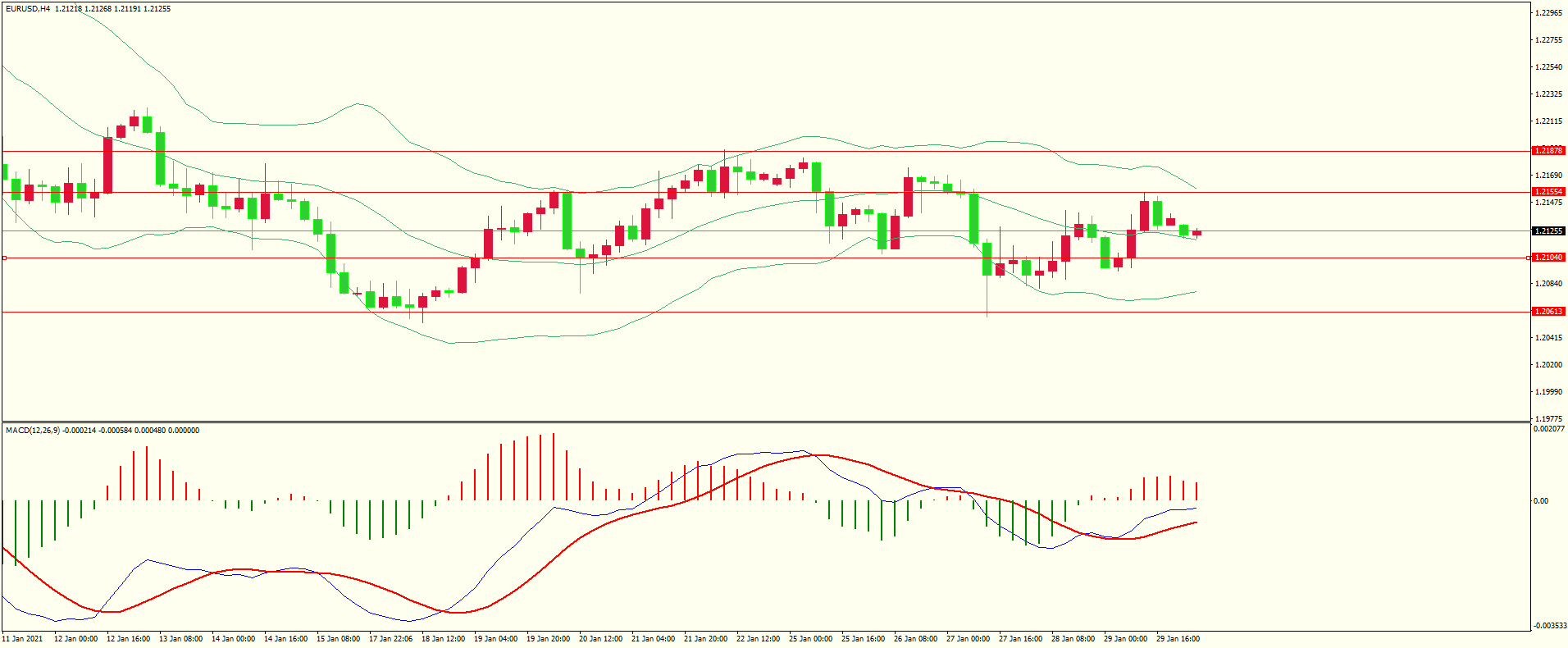
Task: Click the 29 Jan 16:00 time label
Action: tap(1178, 639)
